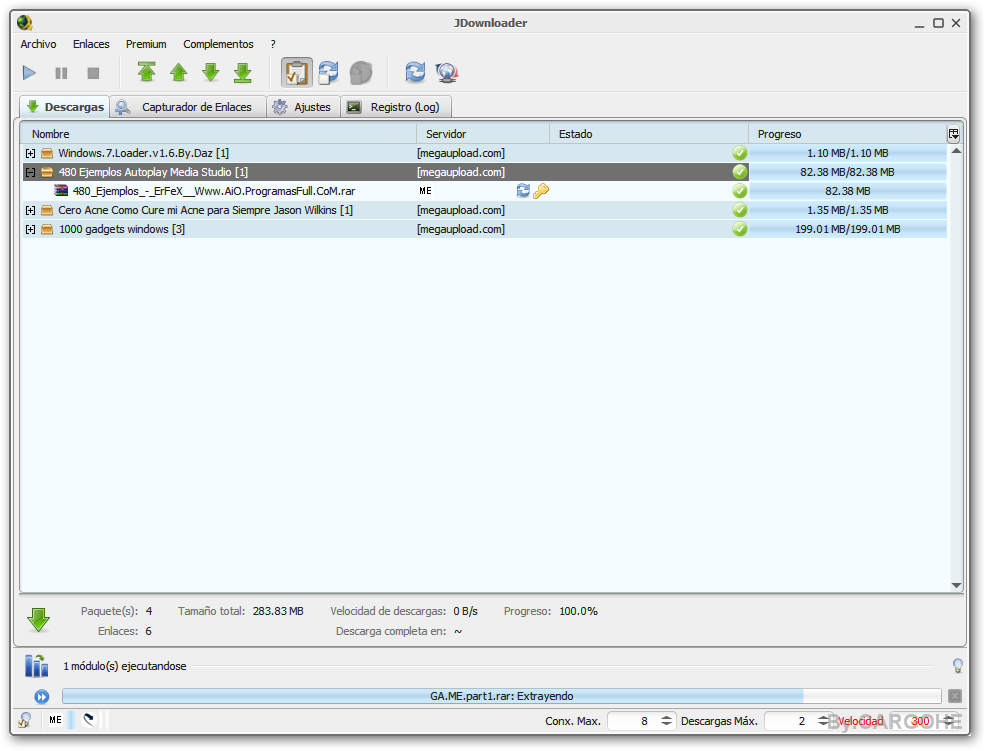This screenshot has width=986, height=751.
Task: Collapse the 480 Ejemplos Autoplay Media Studio package
Action: pos(31,172)
